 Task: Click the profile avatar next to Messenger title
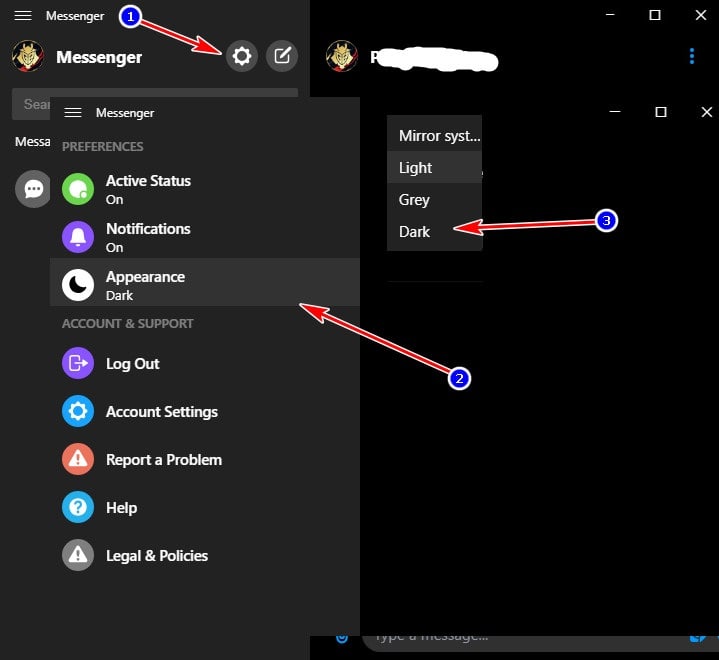[x=28, y=56]
